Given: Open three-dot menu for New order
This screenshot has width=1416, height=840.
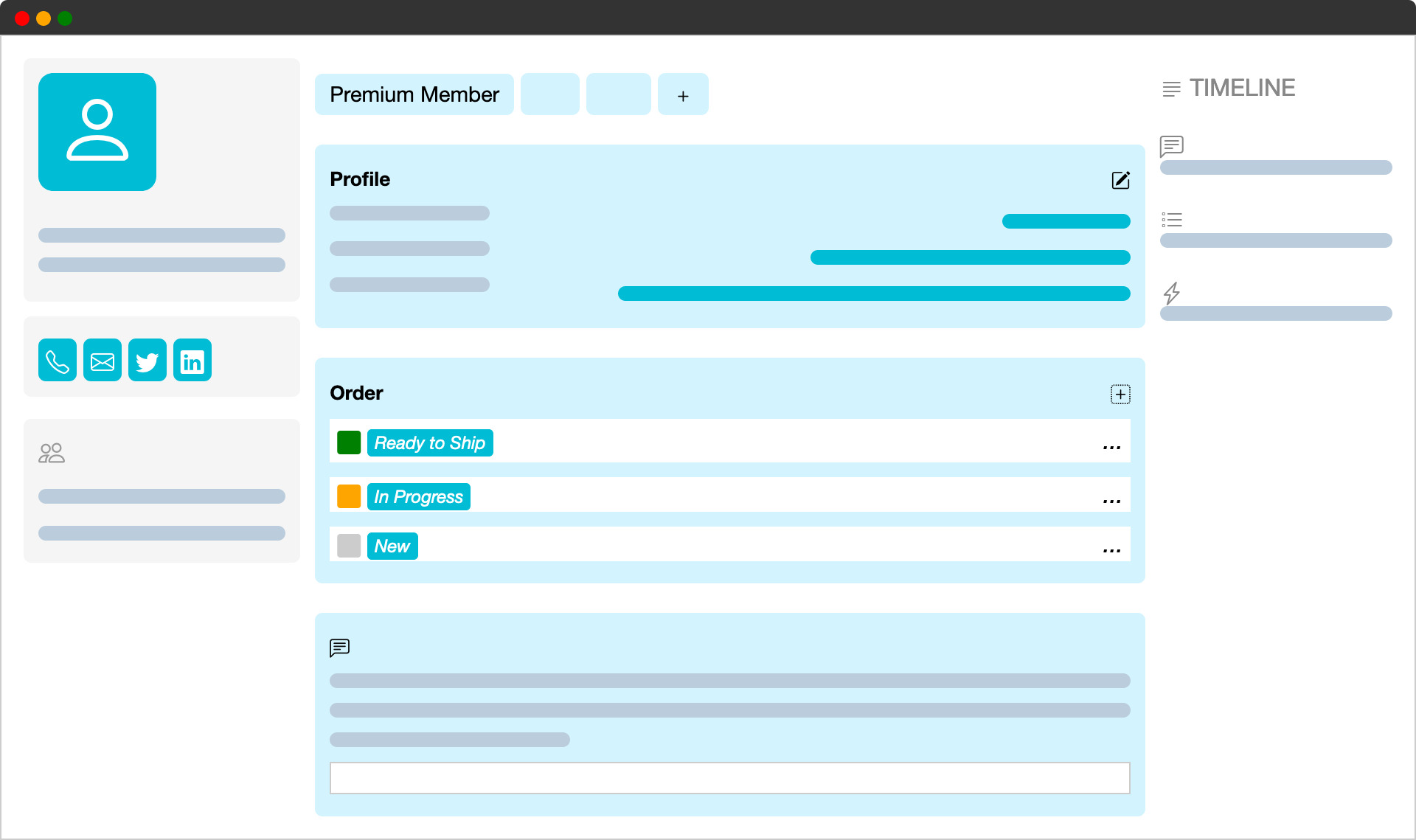Looking at the screenshot, I should pos(1111,549).
